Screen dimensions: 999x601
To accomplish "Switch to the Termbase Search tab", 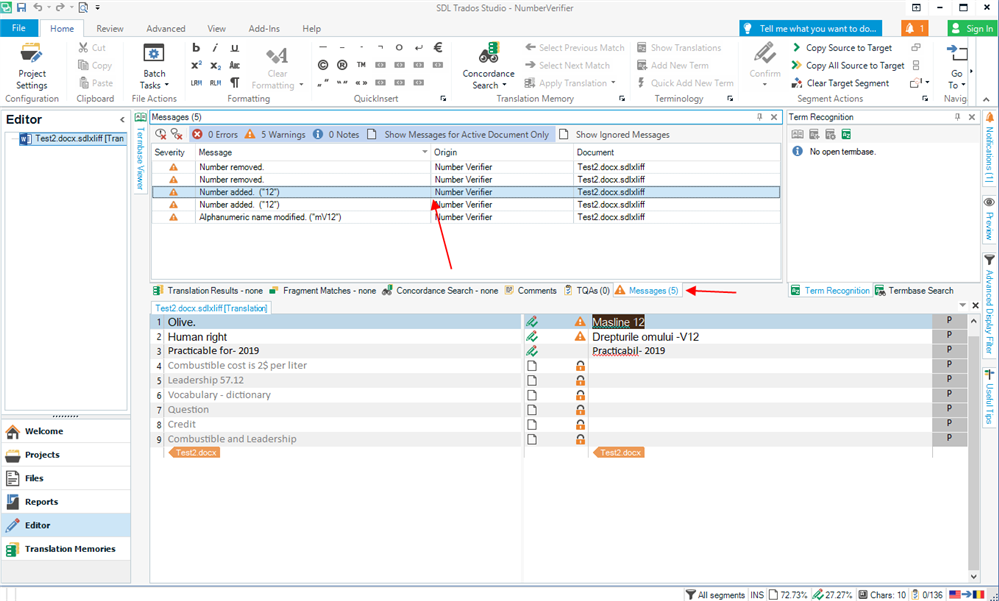I will (x=914, y=291).
